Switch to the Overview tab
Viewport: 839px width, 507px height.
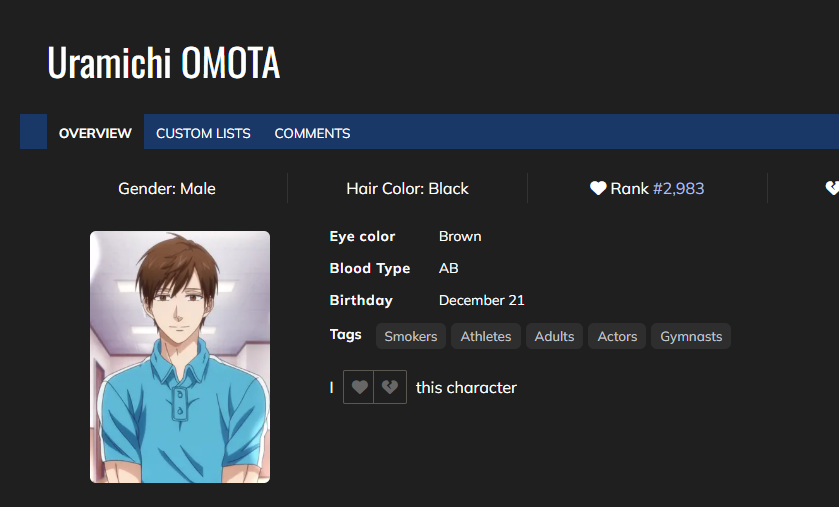pyautogui.click(x=95, y=133)
